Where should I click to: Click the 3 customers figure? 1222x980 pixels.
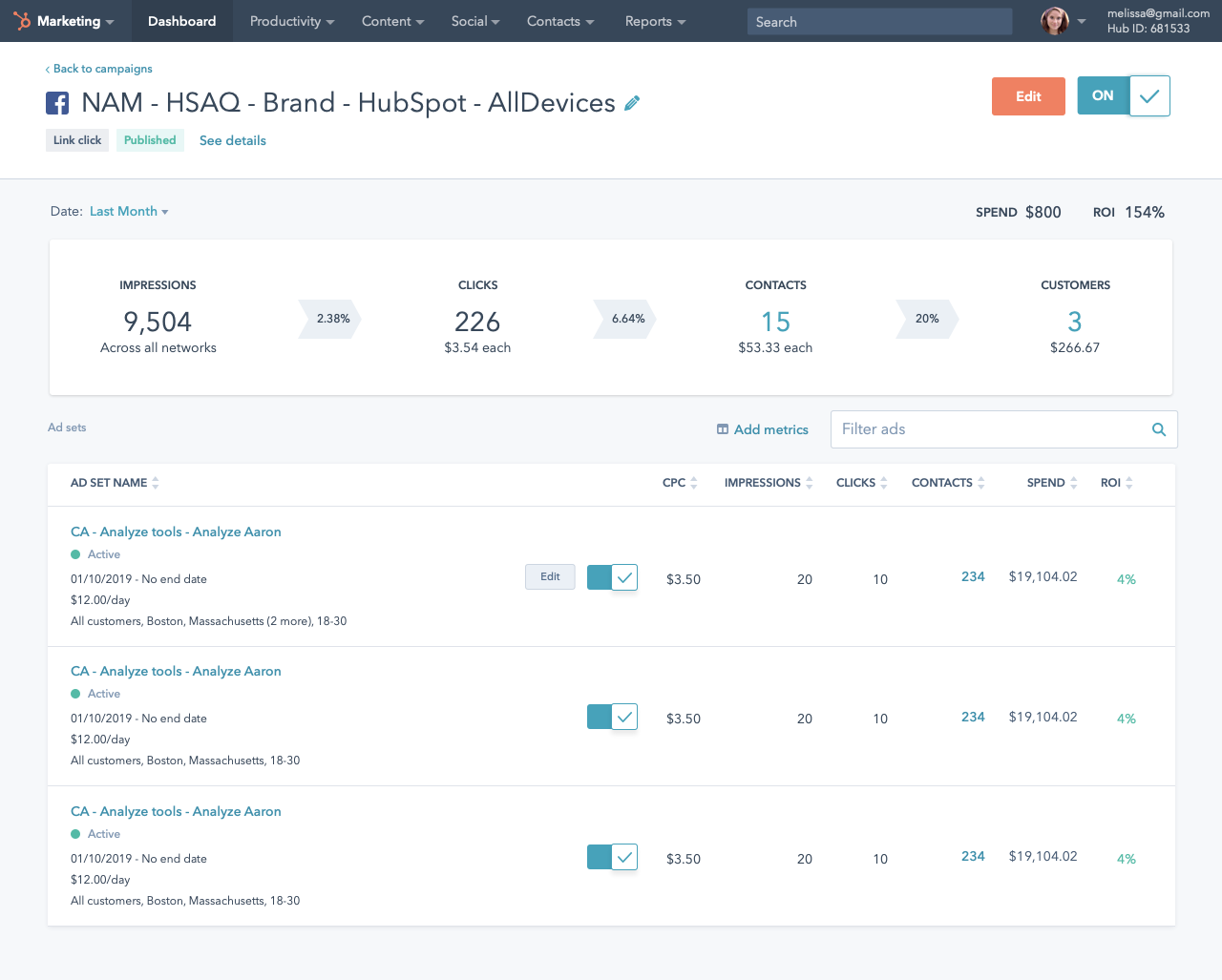(x=1075, y=322)
